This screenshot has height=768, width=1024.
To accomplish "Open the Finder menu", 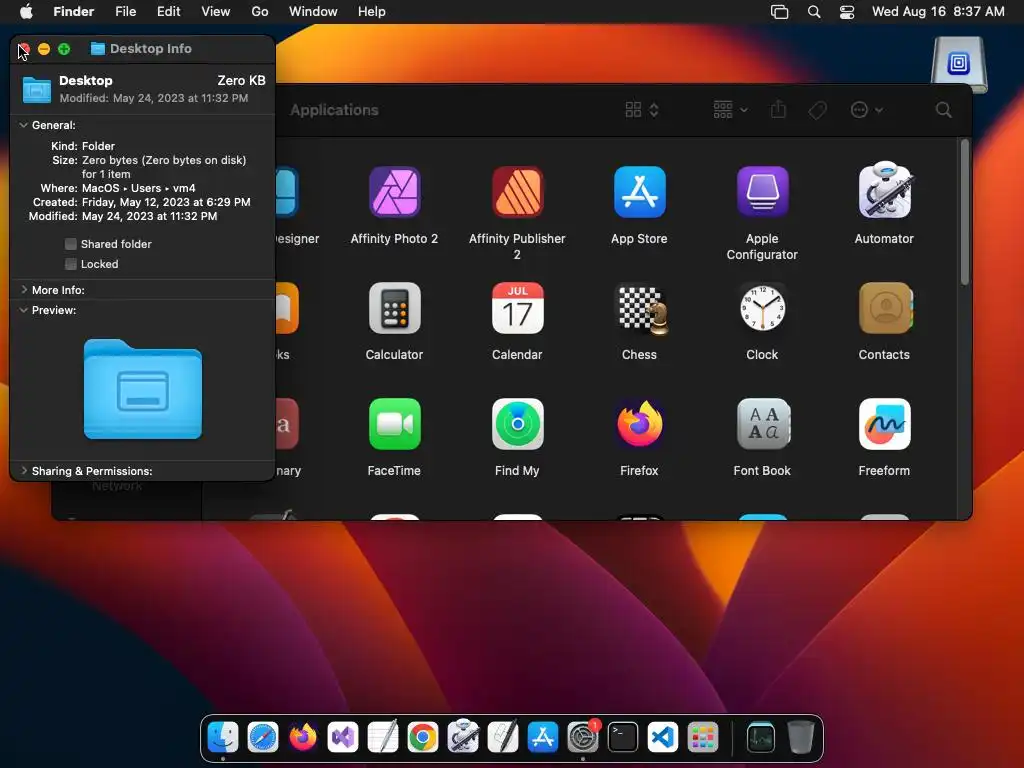I will 74,11.
